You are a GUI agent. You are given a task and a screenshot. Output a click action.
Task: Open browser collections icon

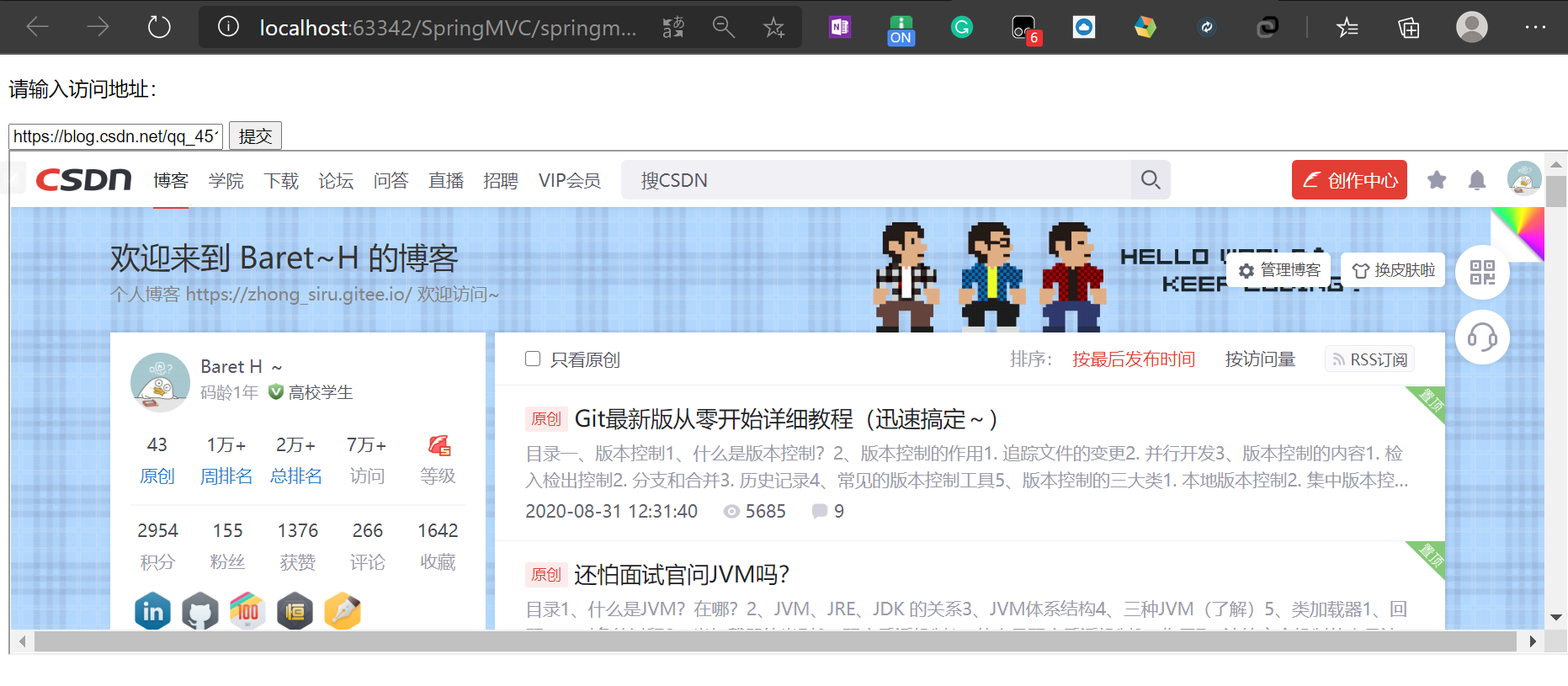[x=1409, y=27]
